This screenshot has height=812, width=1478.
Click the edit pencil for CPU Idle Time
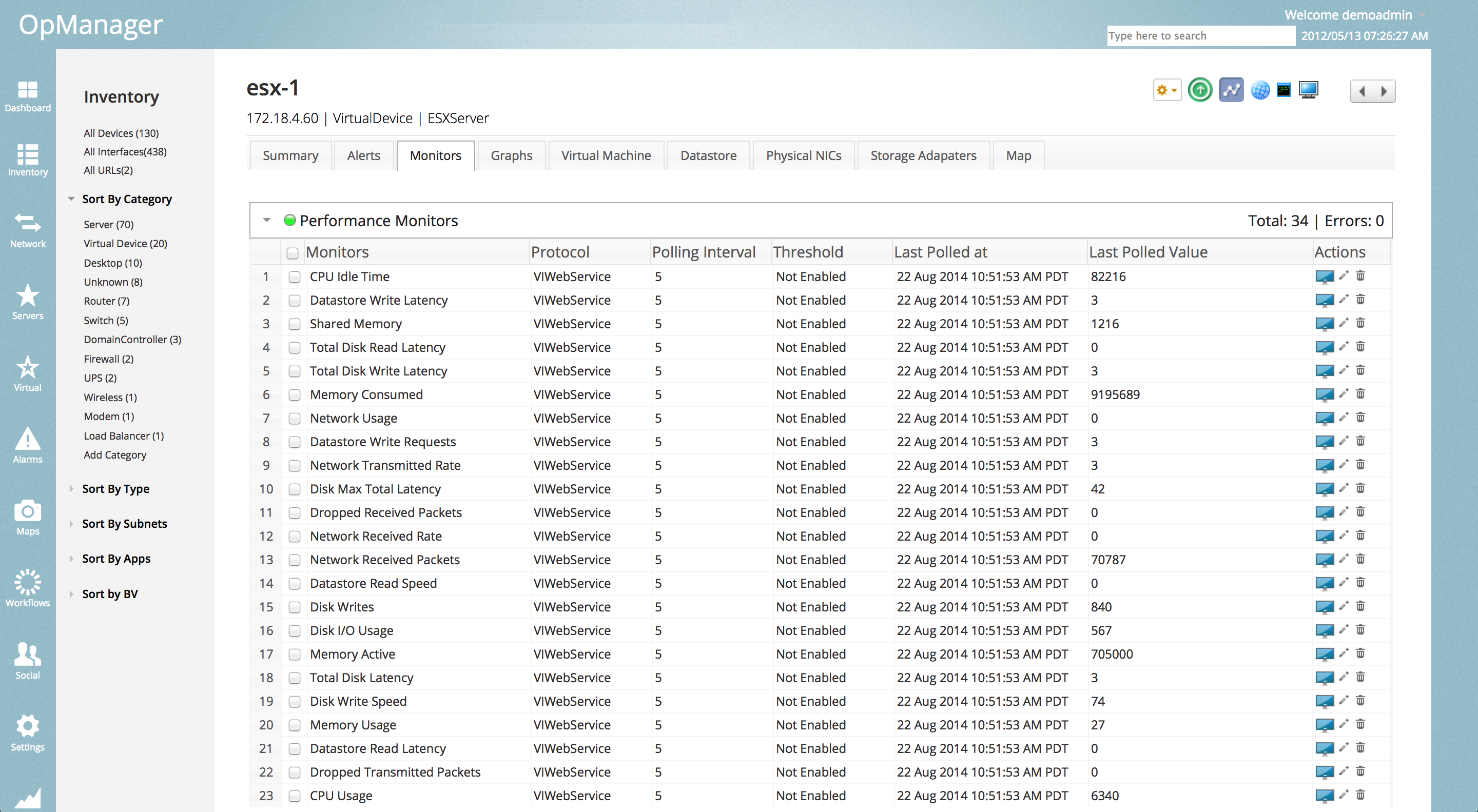click(x=1343, y=276)
